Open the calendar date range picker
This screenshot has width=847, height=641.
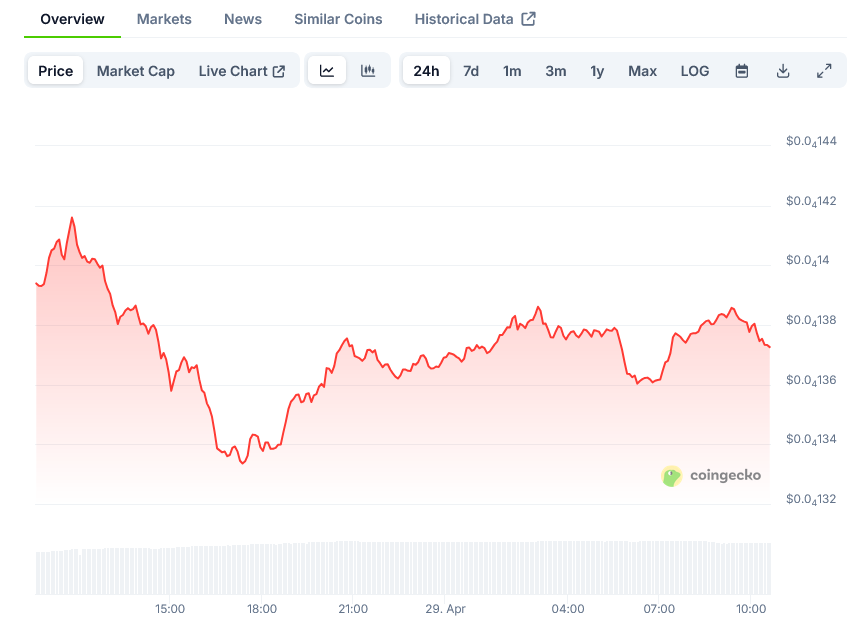[742, 71]
